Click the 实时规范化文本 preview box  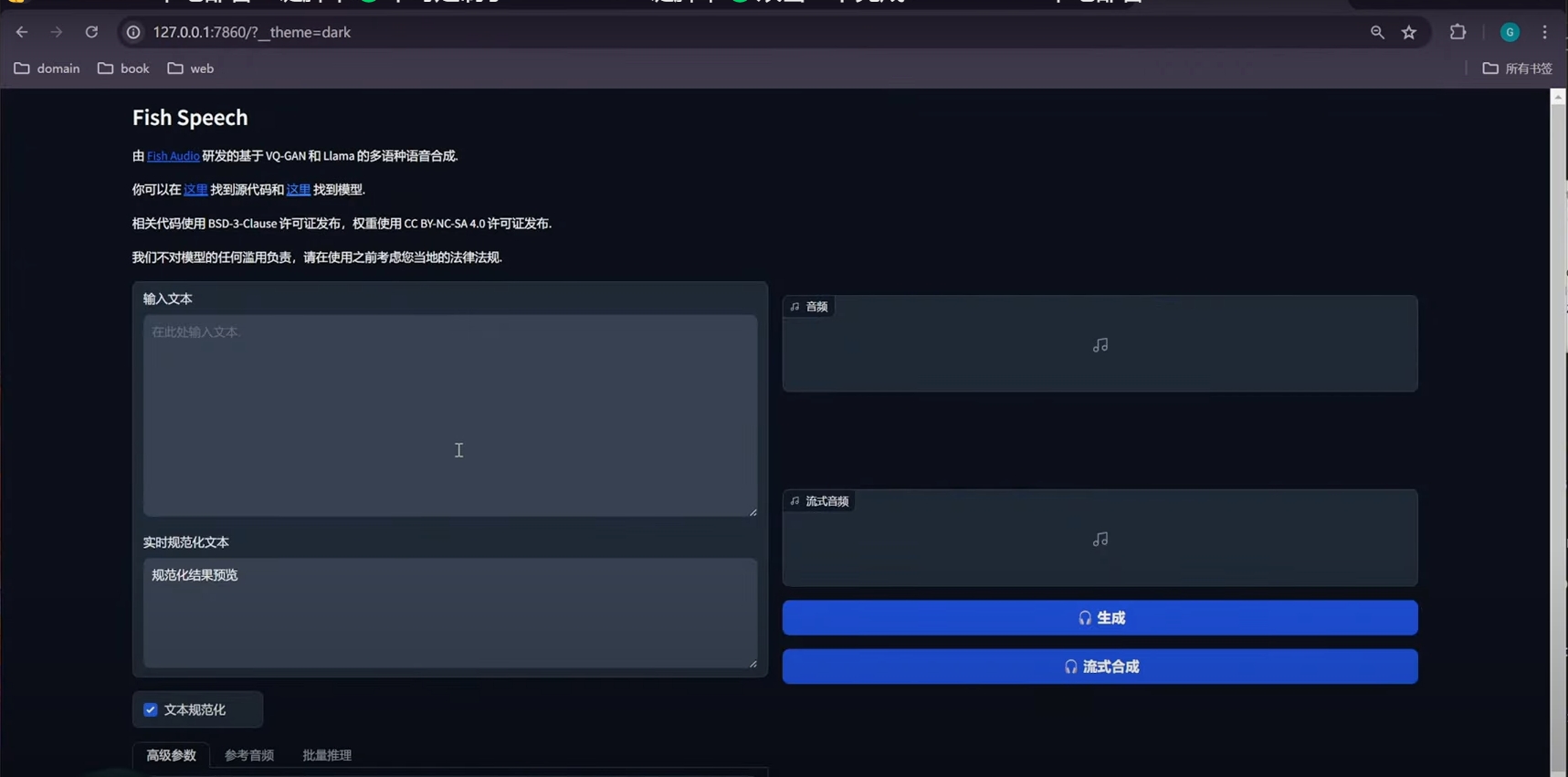pyautogui.click(x=450, y=613)
